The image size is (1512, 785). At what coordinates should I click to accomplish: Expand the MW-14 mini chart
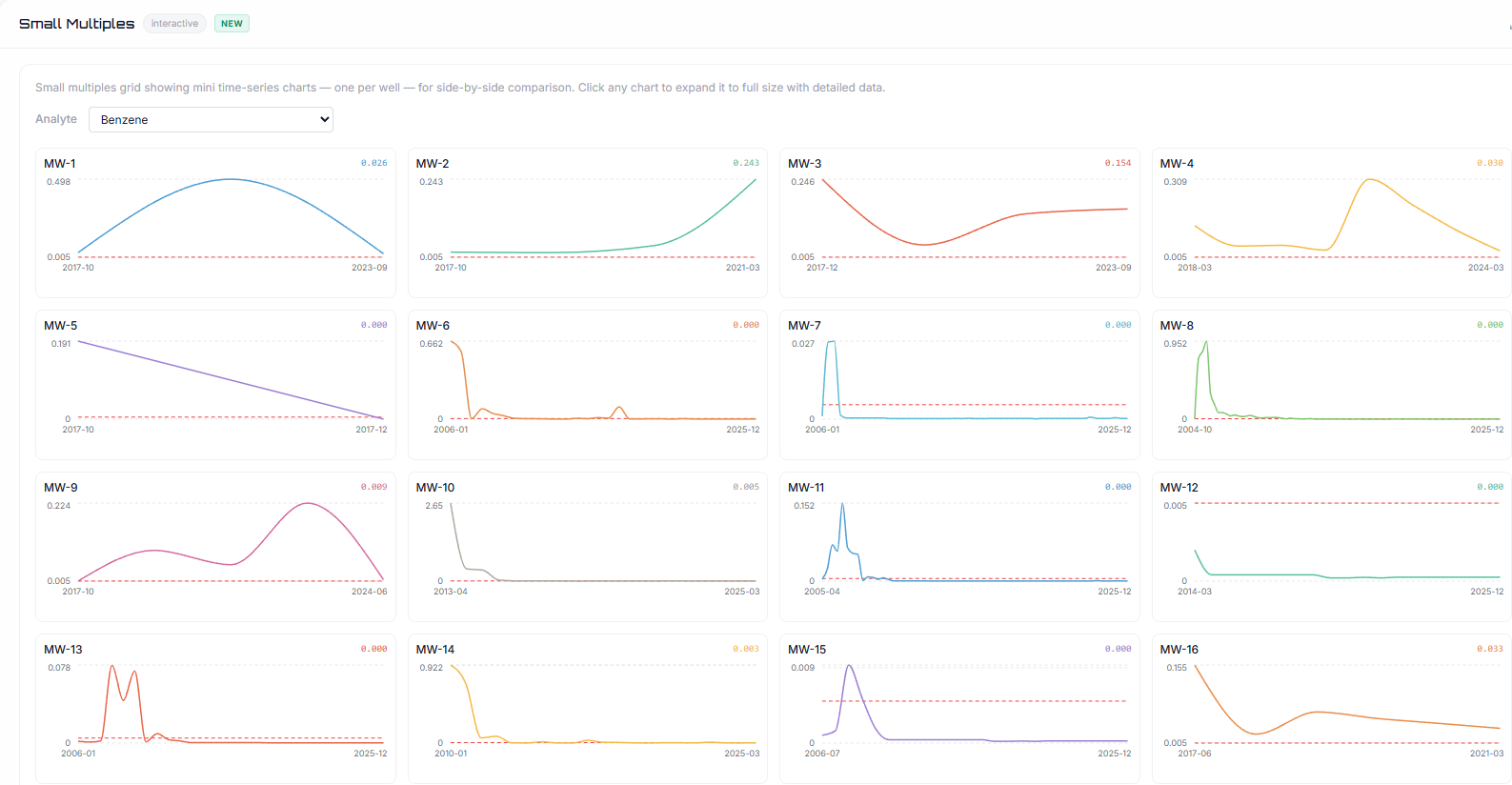click(587, 708)
